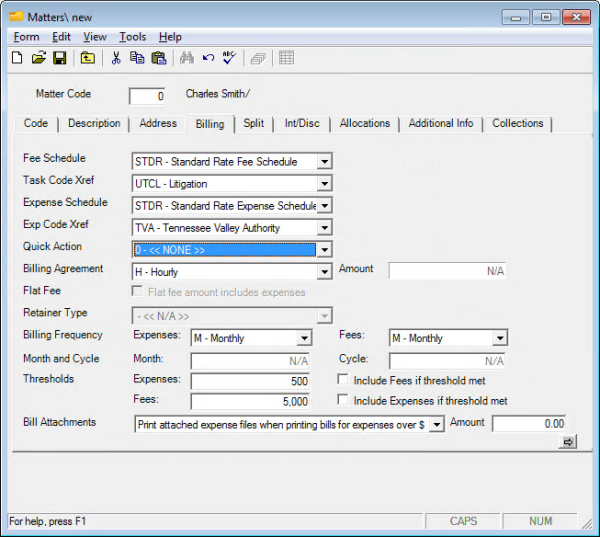Click the Expenses threshold field showing 500
The width and height of the screenshot is (600, 537).
tap(249, 381)
